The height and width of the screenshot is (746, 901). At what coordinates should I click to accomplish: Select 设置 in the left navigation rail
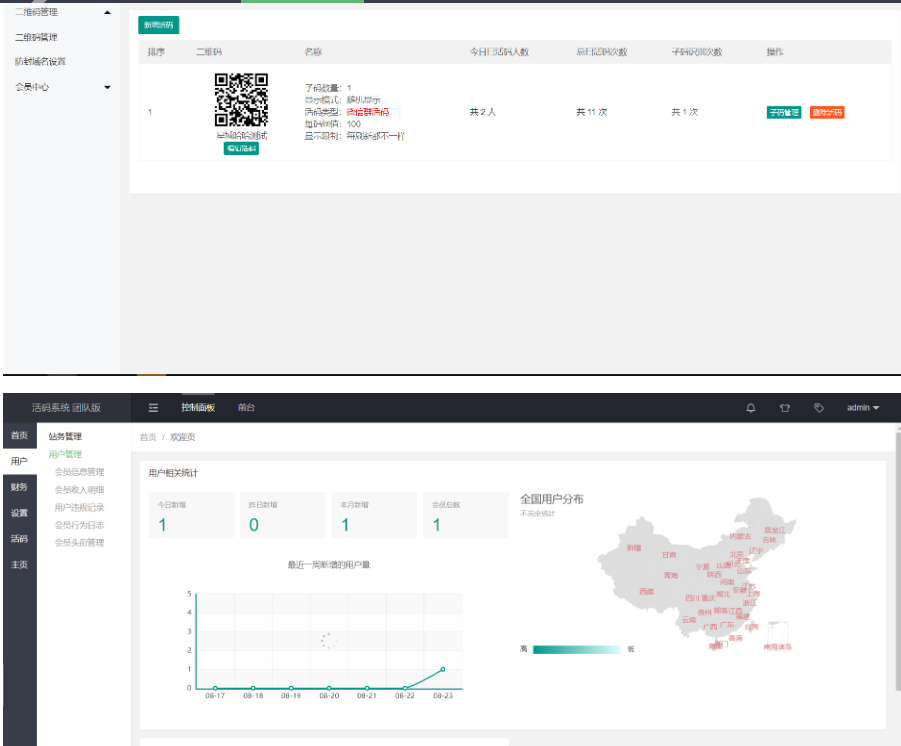[x=22, y=514]
